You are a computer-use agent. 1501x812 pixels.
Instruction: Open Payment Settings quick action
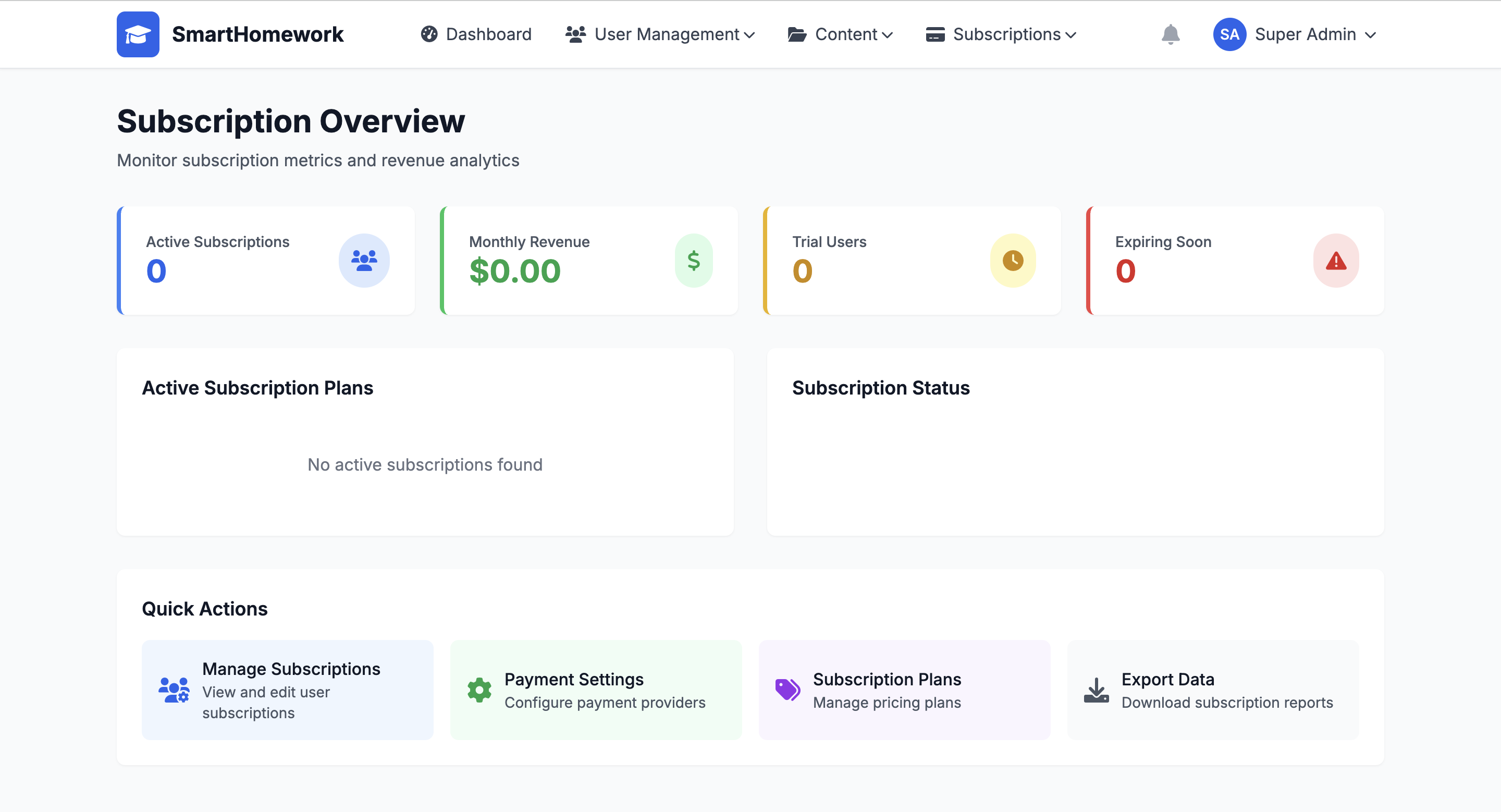[596, 690]
